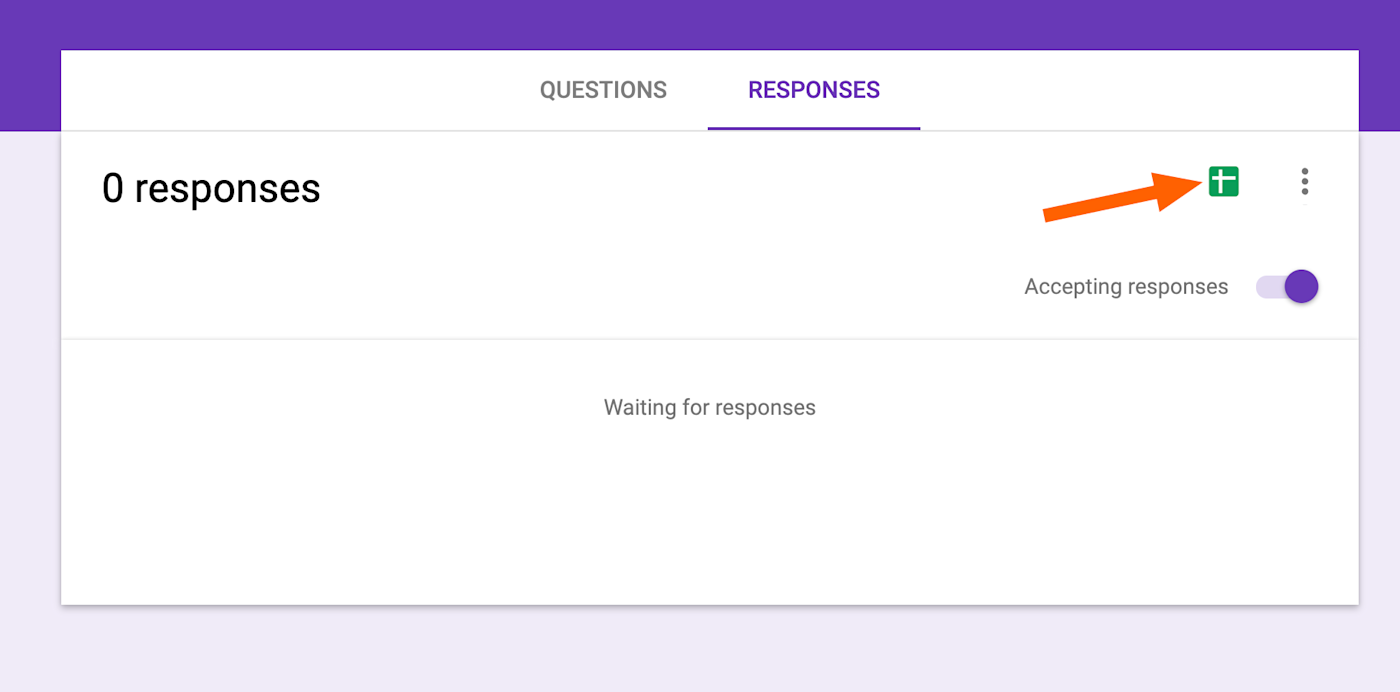Click the green Create Spreadsheet icon

click(x=1223, y=182)
